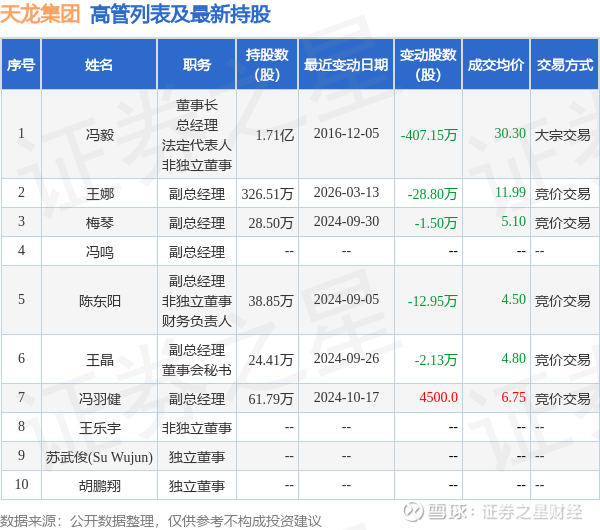Click the 326.51万 holdings cell

pyautogui.click(x=267, y=194)
